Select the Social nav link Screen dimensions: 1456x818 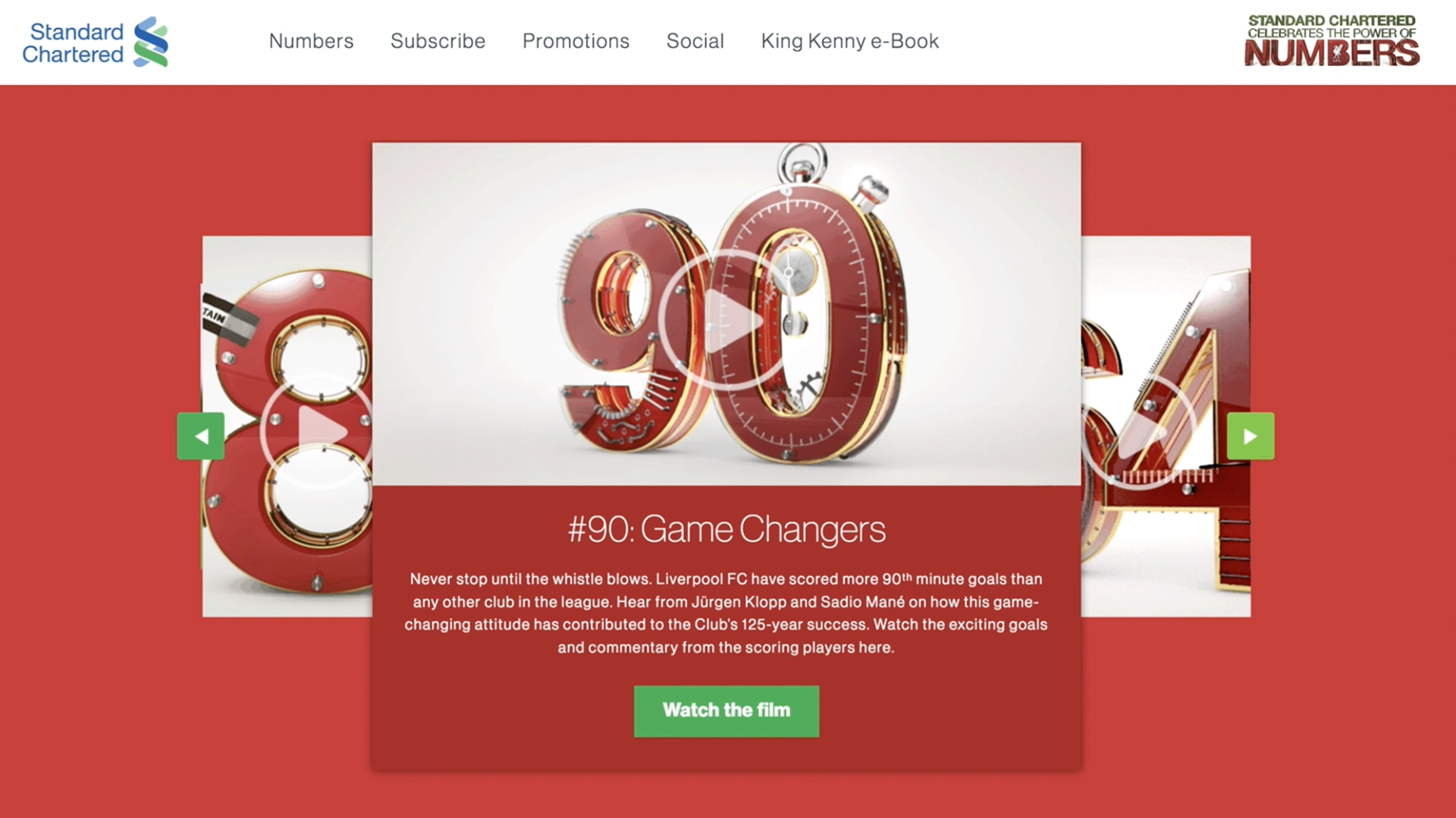click(695, 41)
